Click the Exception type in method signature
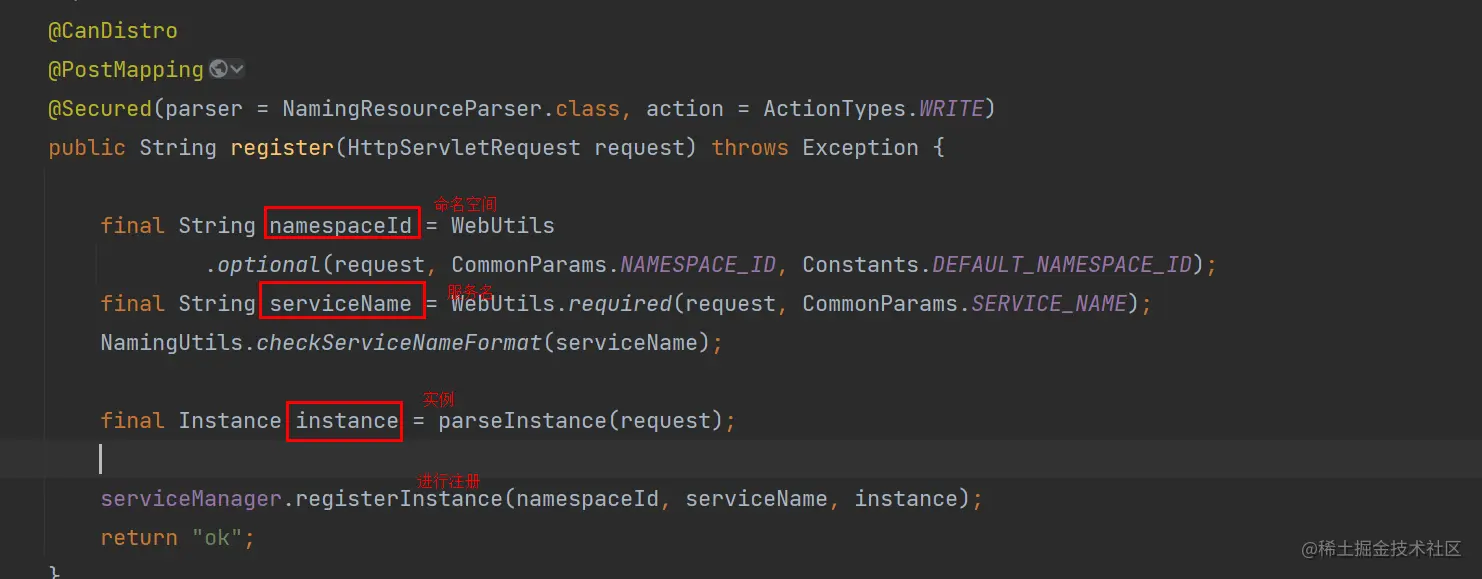 [x=861, y=148]
